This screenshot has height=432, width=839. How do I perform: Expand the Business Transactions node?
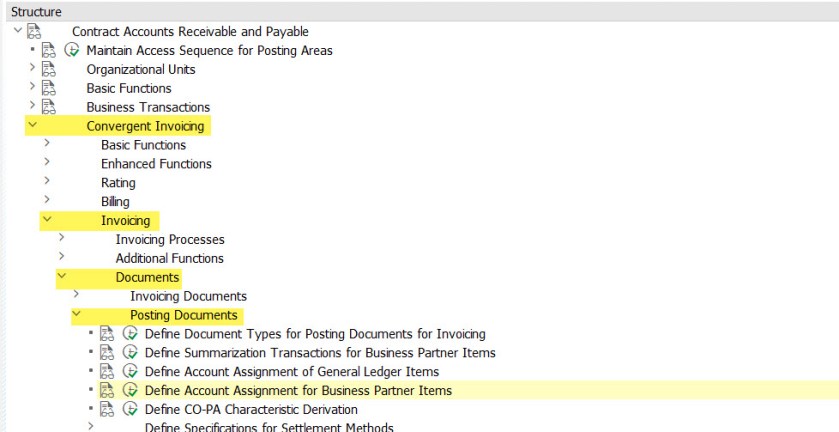tap(32, 105)
